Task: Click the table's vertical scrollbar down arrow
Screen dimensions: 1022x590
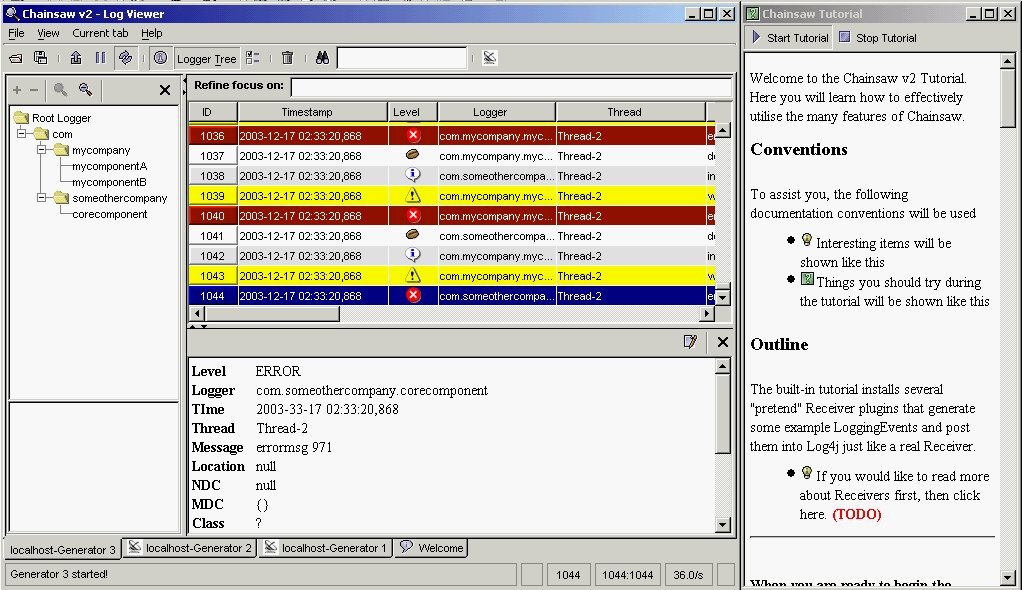Action: [x=723, y=297]
